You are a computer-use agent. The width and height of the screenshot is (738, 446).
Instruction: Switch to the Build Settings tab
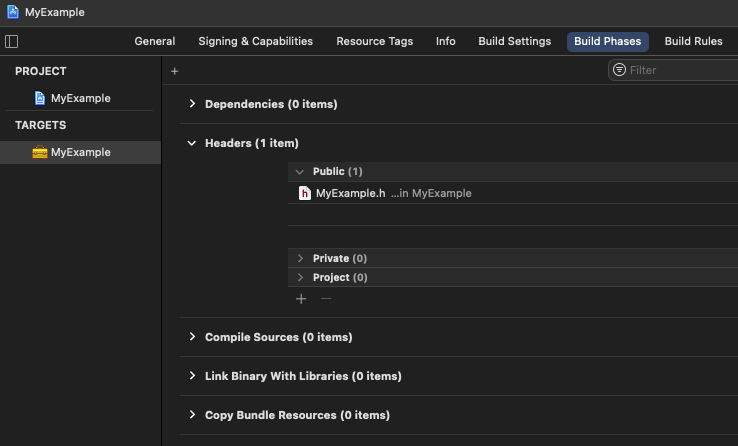514,42
